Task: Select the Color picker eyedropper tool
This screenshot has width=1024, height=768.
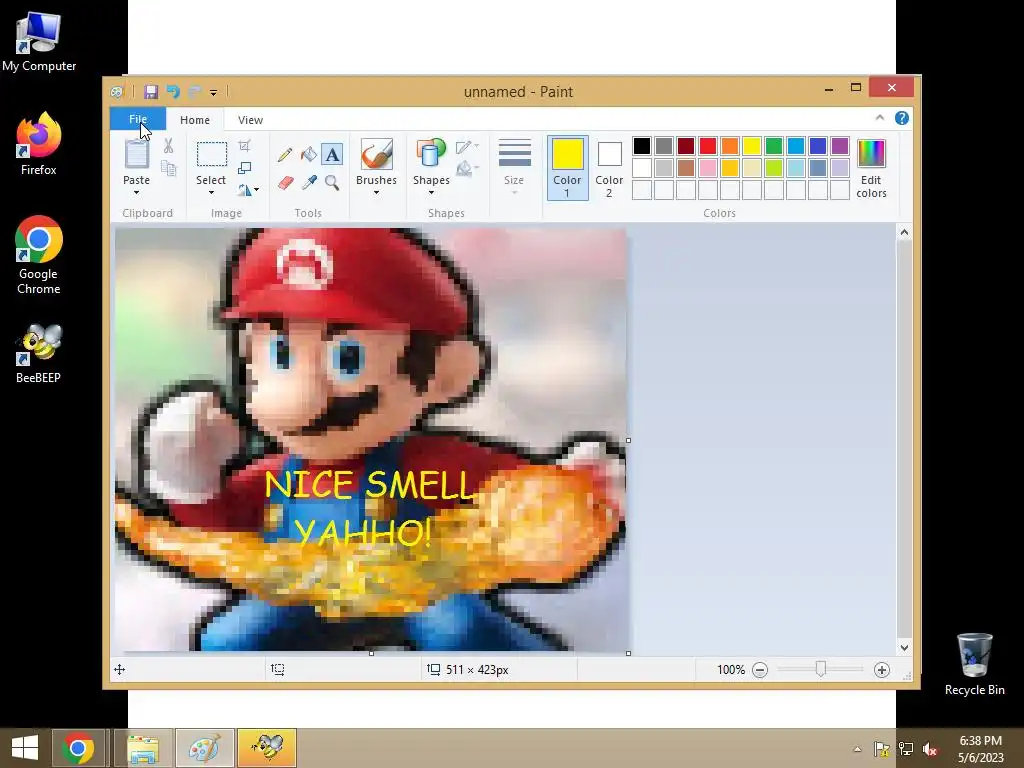Action: (309, 182)
